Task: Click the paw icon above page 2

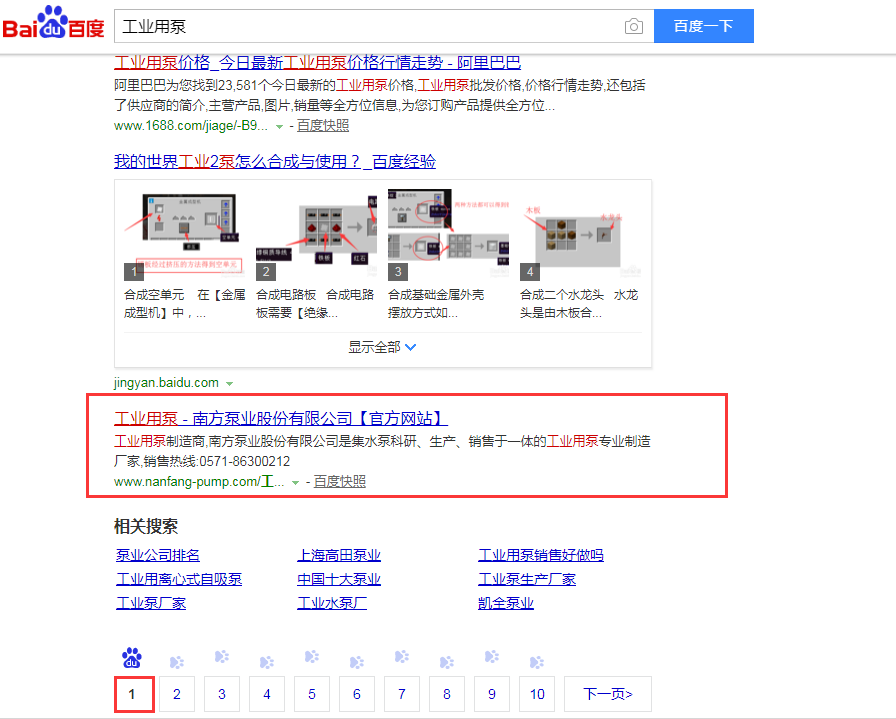Action: click(x=177, y=662)
